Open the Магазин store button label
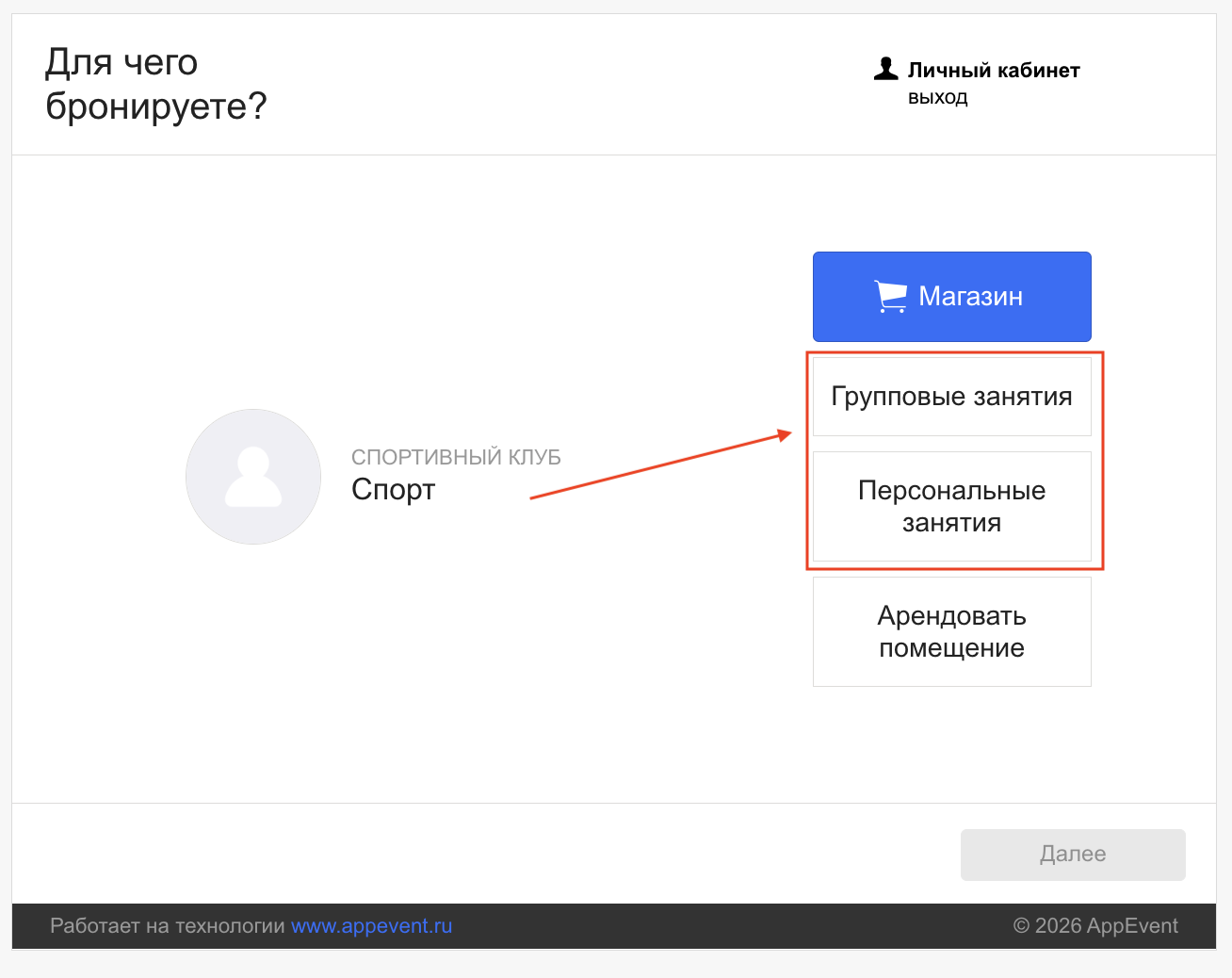The height and width of the screenshot is (978, 1232). (x=970, y=297)
